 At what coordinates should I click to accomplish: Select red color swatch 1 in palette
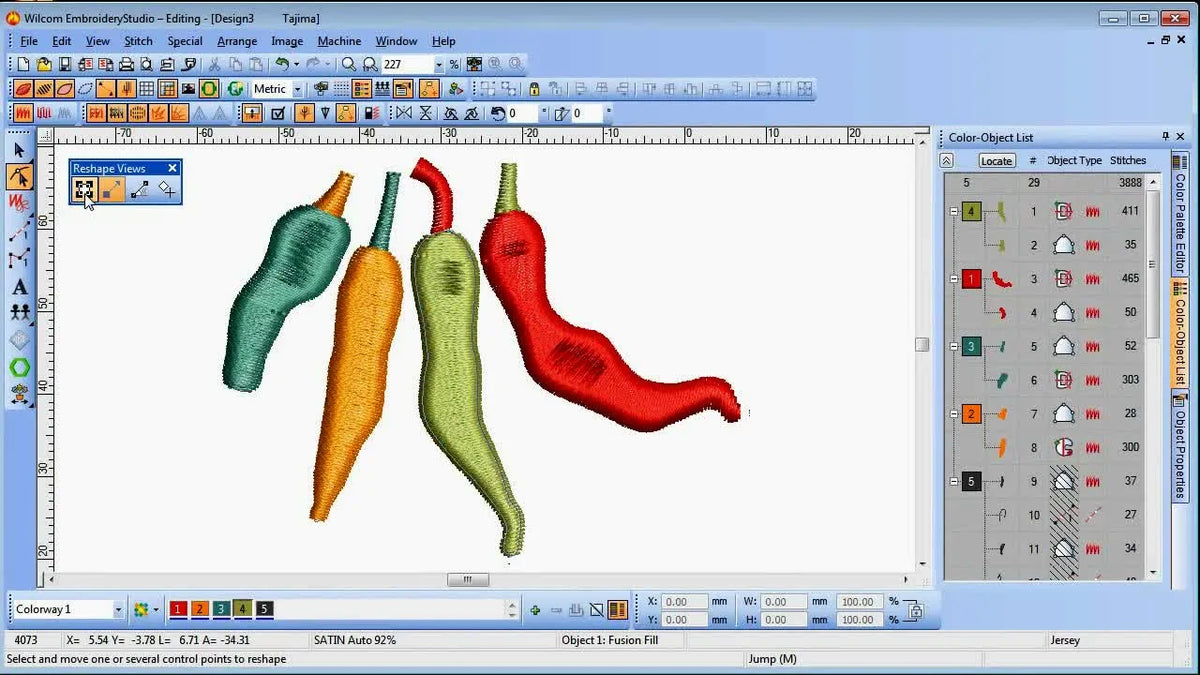coord(177,609)
